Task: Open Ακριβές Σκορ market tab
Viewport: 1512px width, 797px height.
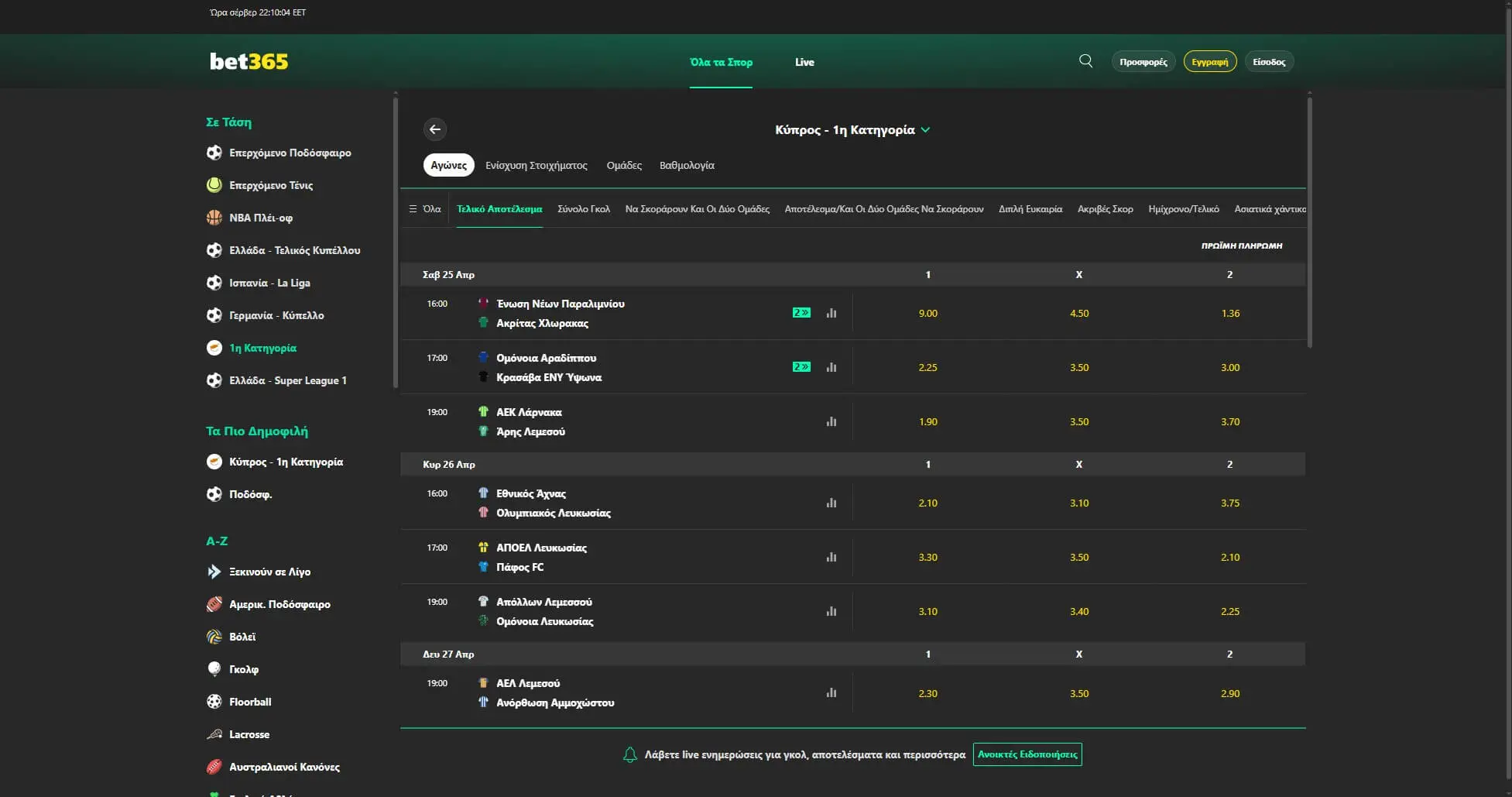Action: 1106,209
